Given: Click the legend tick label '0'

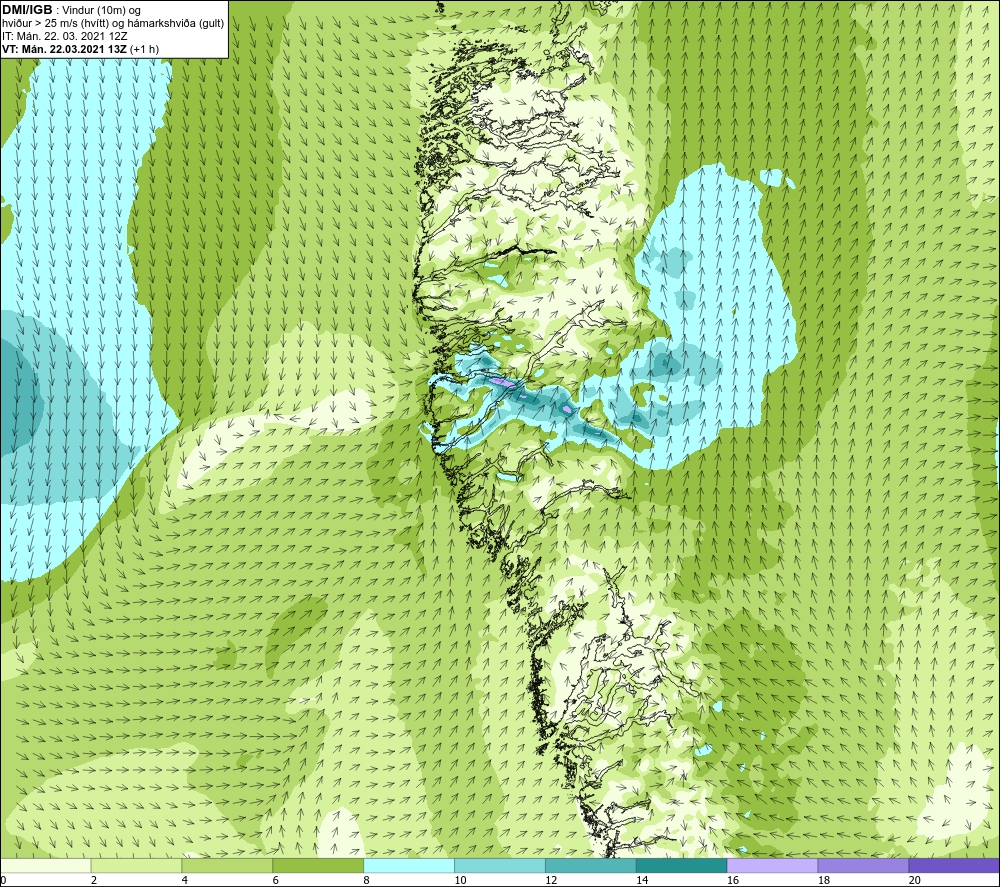Looking at the screenshot, I should [x=4, y=881].
